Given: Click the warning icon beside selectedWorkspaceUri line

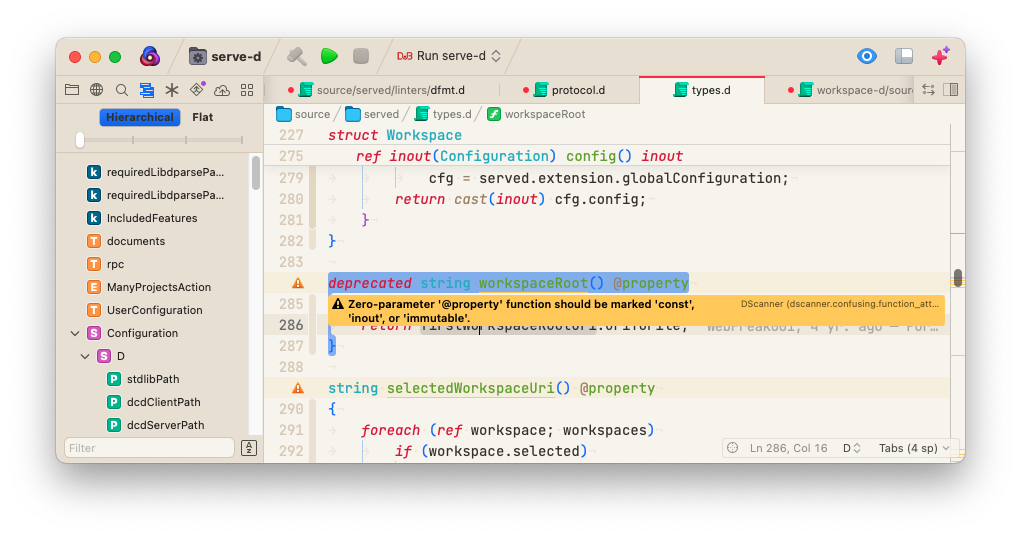Looking at the screenshot, I should pos(298,388).
